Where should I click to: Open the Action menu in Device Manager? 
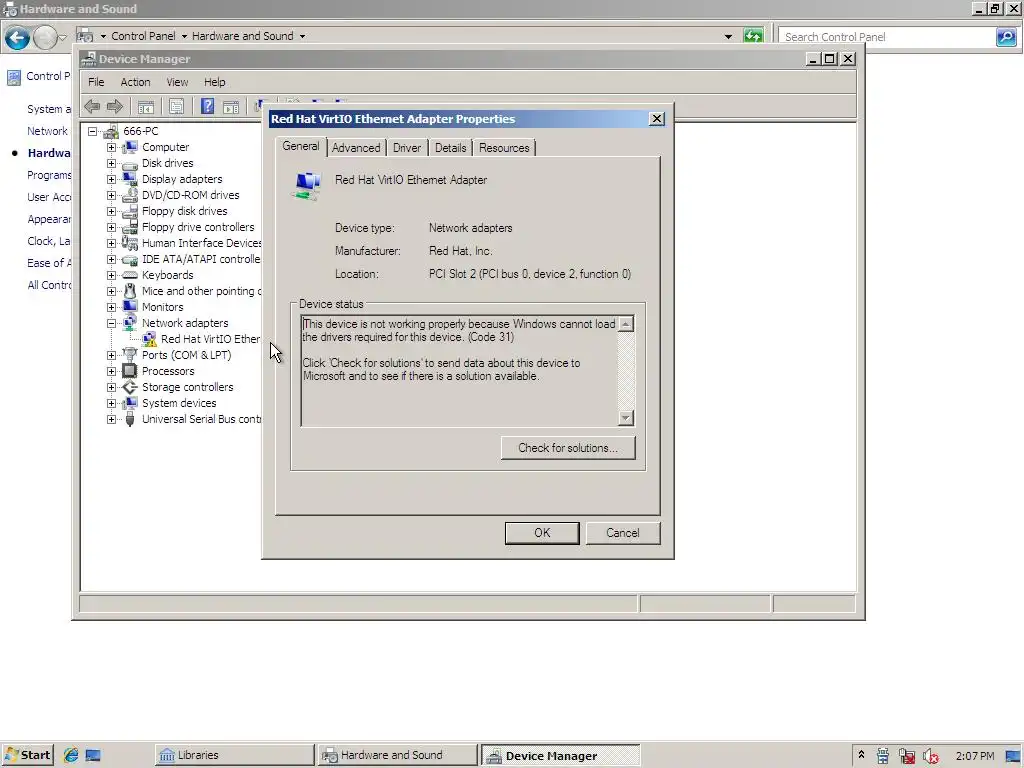[x=135, y=82]
